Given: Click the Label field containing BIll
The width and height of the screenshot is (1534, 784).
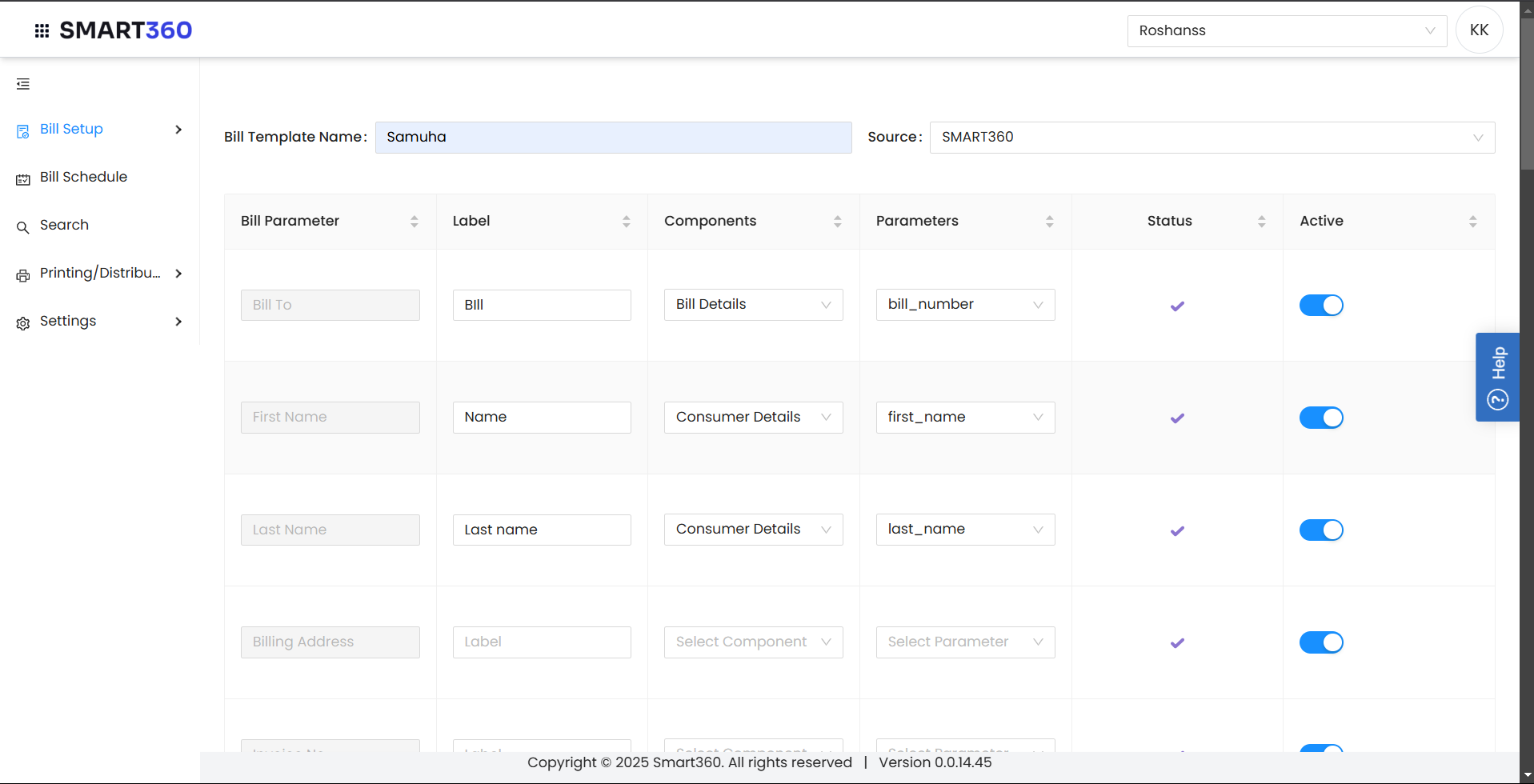Looking at the screenshot, I should [x=542, y=305].
